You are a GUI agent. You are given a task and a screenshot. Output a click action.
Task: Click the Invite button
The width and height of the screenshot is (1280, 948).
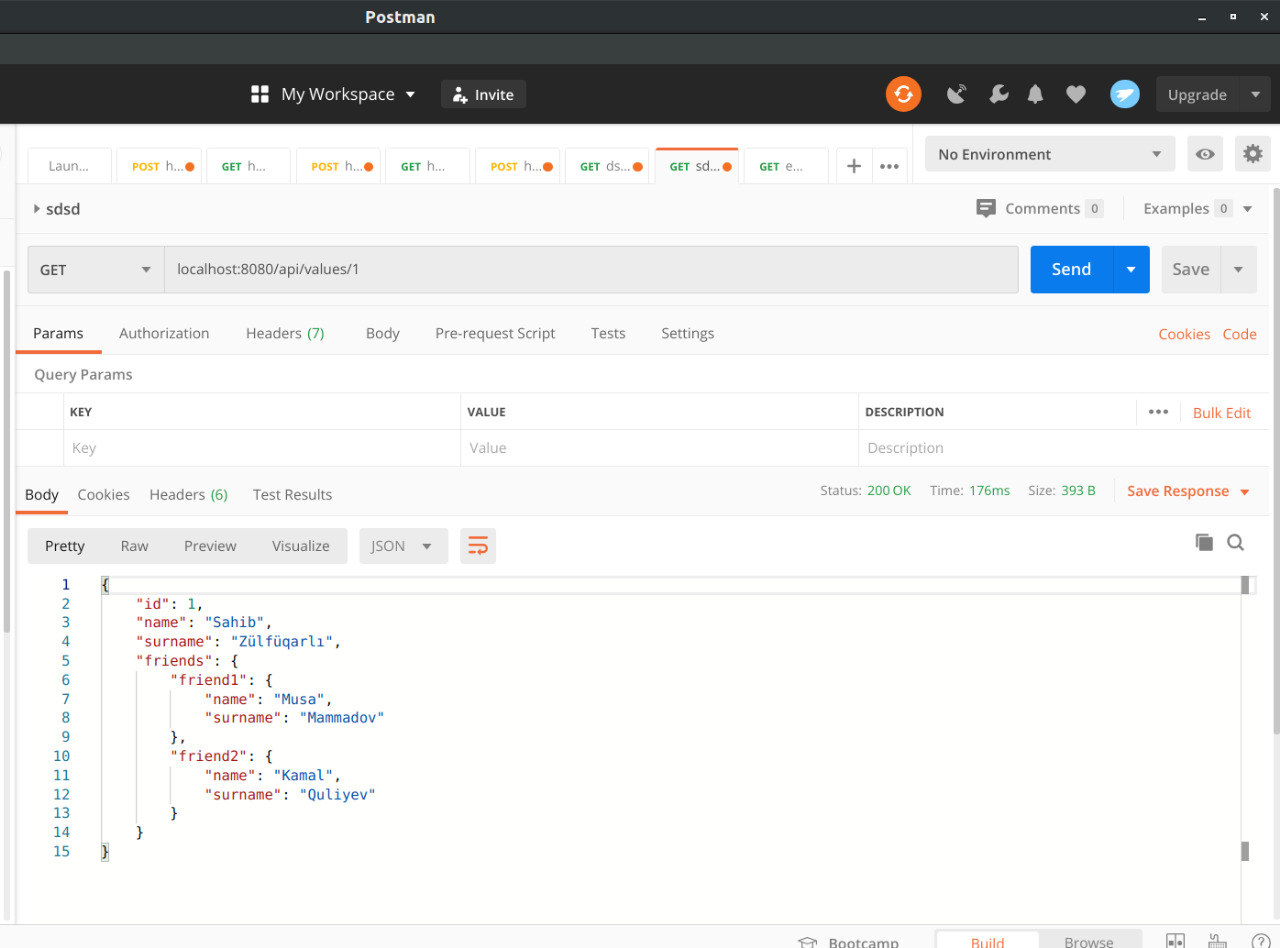pyautogui.click(x=483, y=94)
